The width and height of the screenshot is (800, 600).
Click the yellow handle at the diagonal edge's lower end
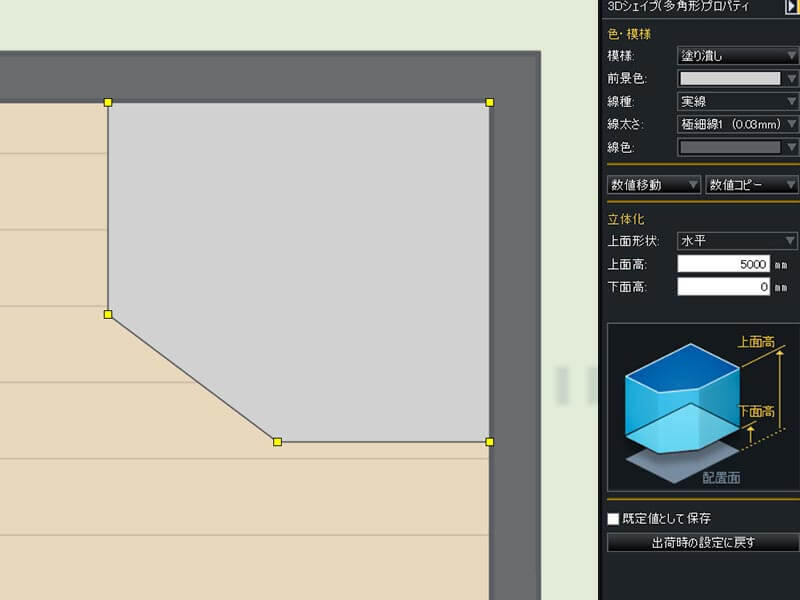(277, 441)
